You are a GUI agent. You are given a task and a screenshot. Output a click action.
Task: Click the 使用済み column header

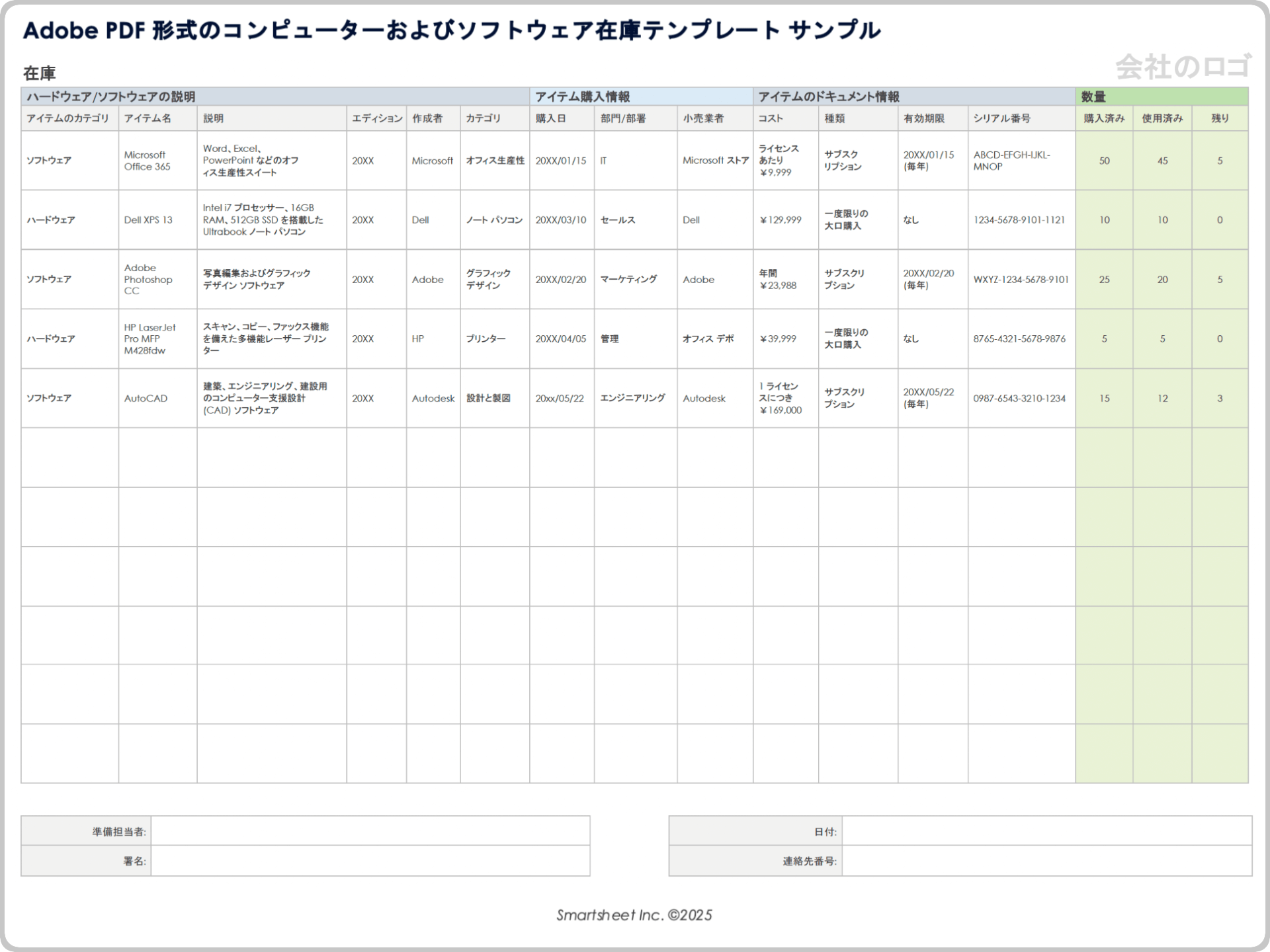point(1162,118)
